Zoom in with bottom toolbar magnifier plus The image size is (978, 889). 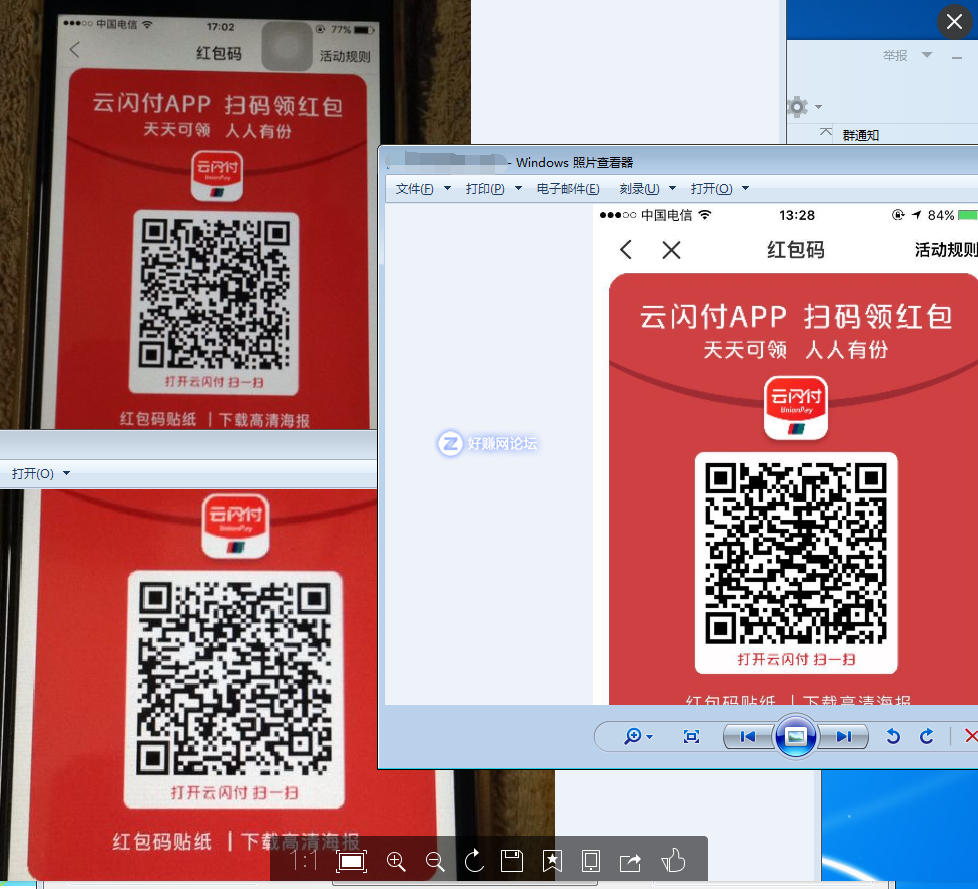396,862
